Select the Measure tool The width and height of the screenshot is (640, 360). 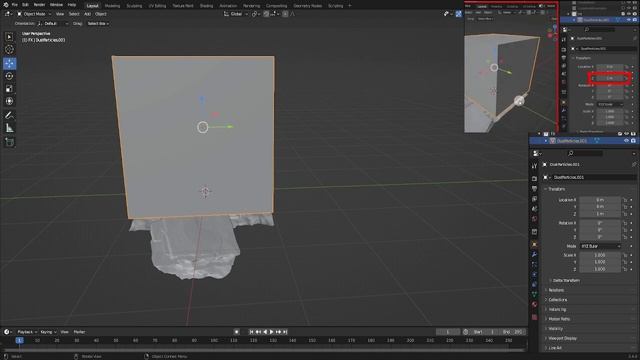pyautogui.click(x=9, y=128)
